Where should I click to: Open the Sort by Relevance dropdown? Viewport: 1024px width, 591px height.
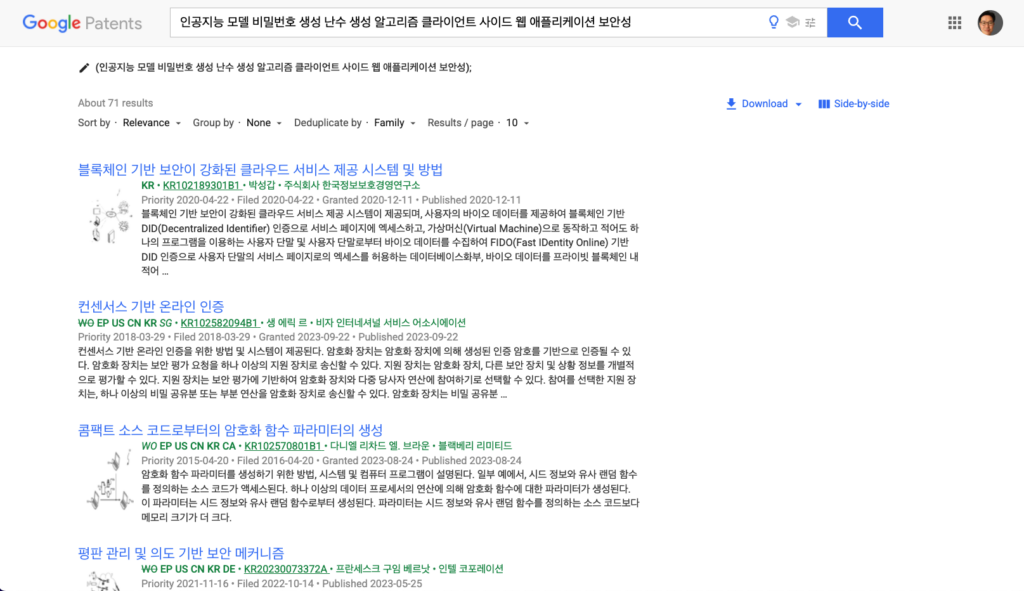click(151, 123)
